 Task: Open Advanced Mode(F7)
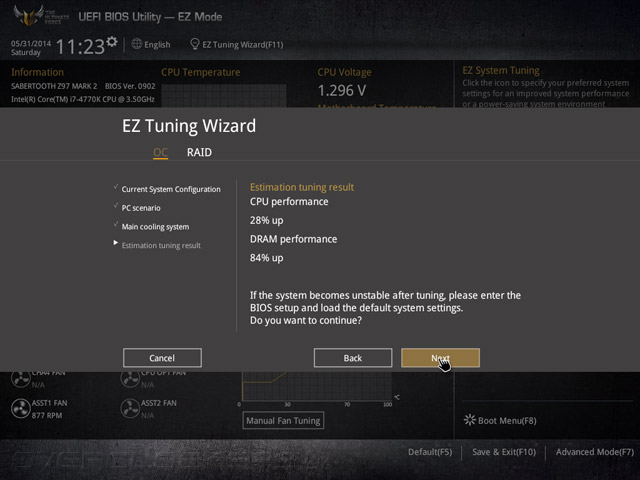[x=595, y=452]
